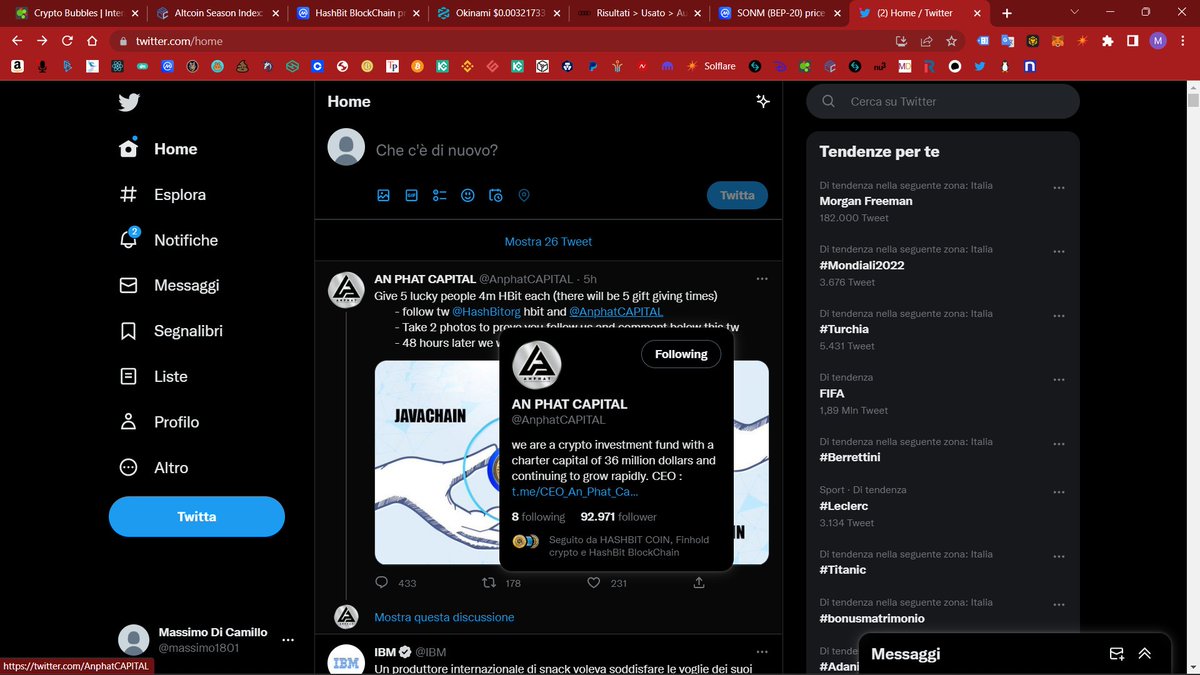Switch to the Crypto Bubbles browser tab
The height and width of the screenshot is (675, 1200).
75,13
